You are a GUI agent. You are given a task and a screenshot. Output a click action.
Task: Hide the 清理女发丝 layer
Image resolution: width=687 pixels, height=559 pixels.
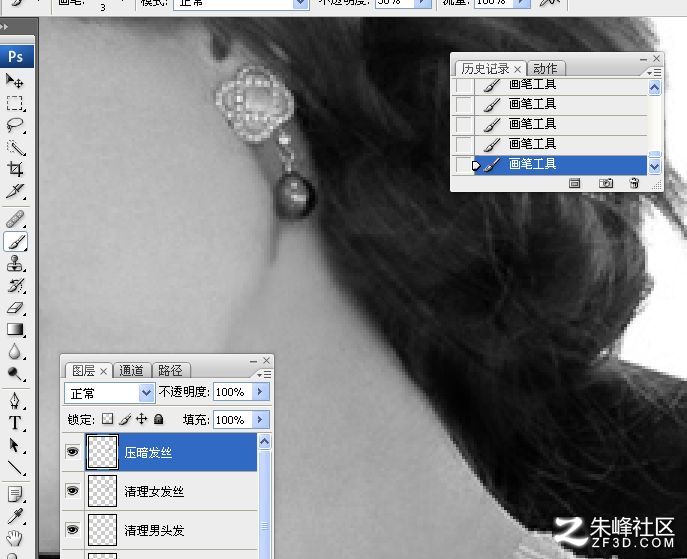72,490
